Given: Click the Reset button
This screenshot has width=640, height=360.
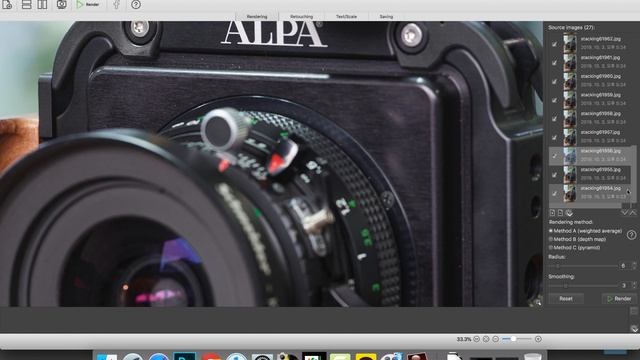Looking at the screenshot, I should coord(566,299).
